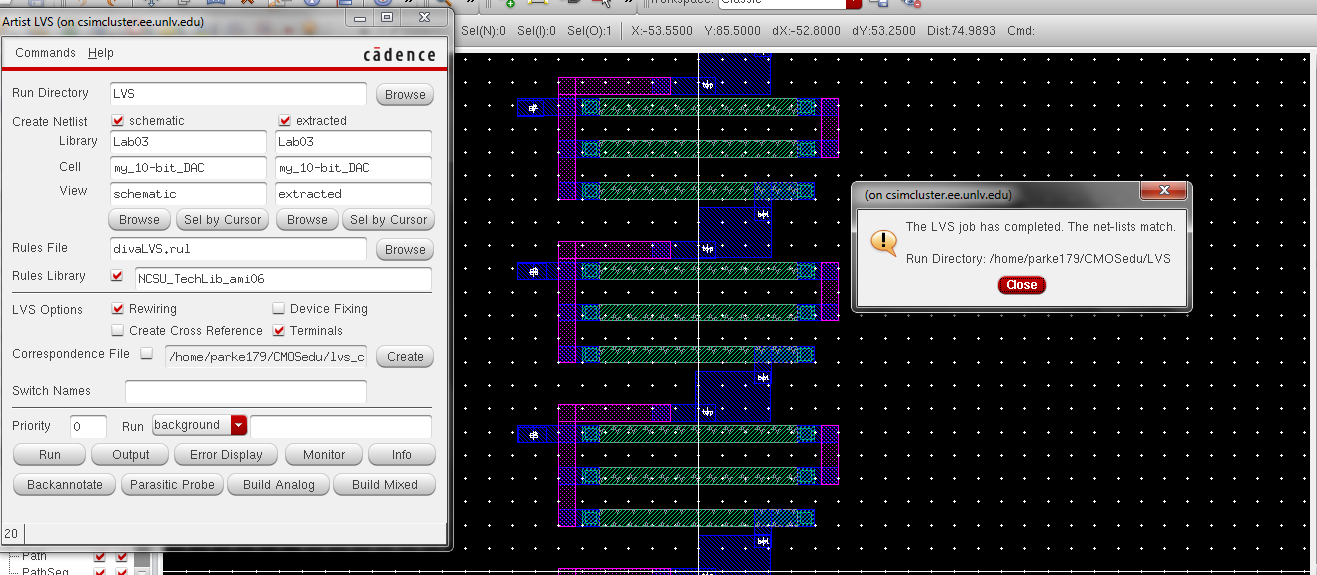The image size is (1317, 575).
Task: Click Browse next to Run Directory
Action: coord(405,95)
